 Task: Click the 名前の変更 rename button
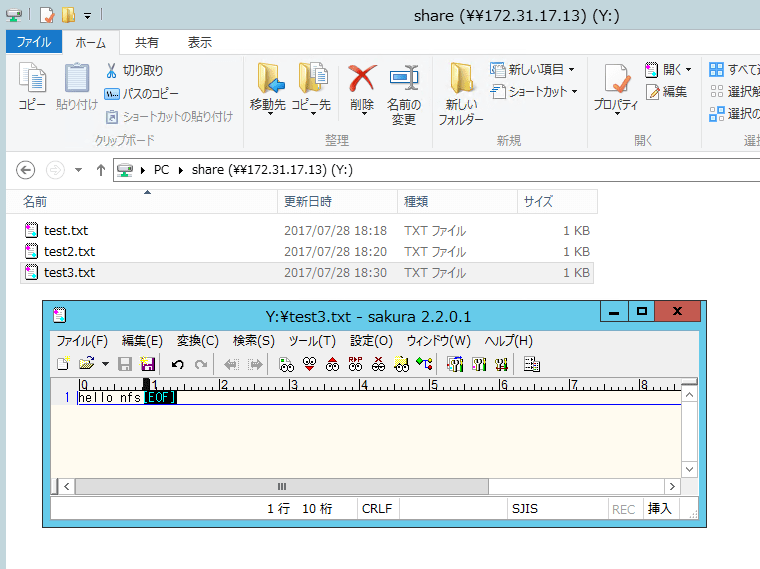(404, 94)
